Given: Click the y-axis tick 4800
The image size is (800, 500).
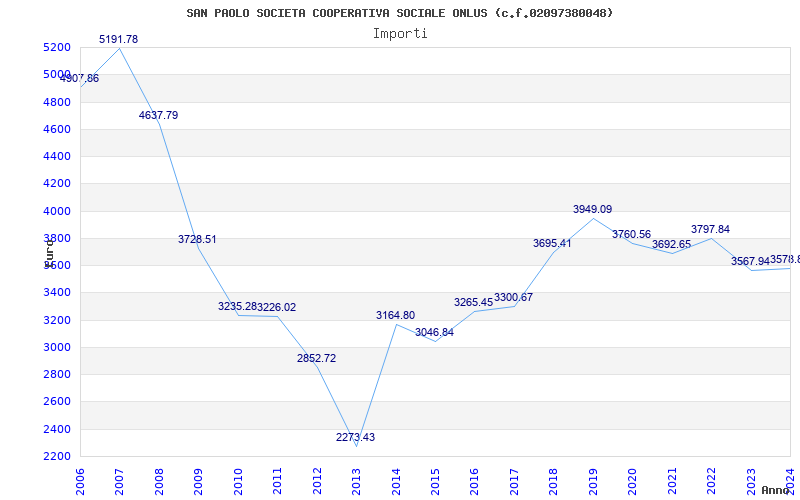Looking at the screenshot, I should click(57, 102).
